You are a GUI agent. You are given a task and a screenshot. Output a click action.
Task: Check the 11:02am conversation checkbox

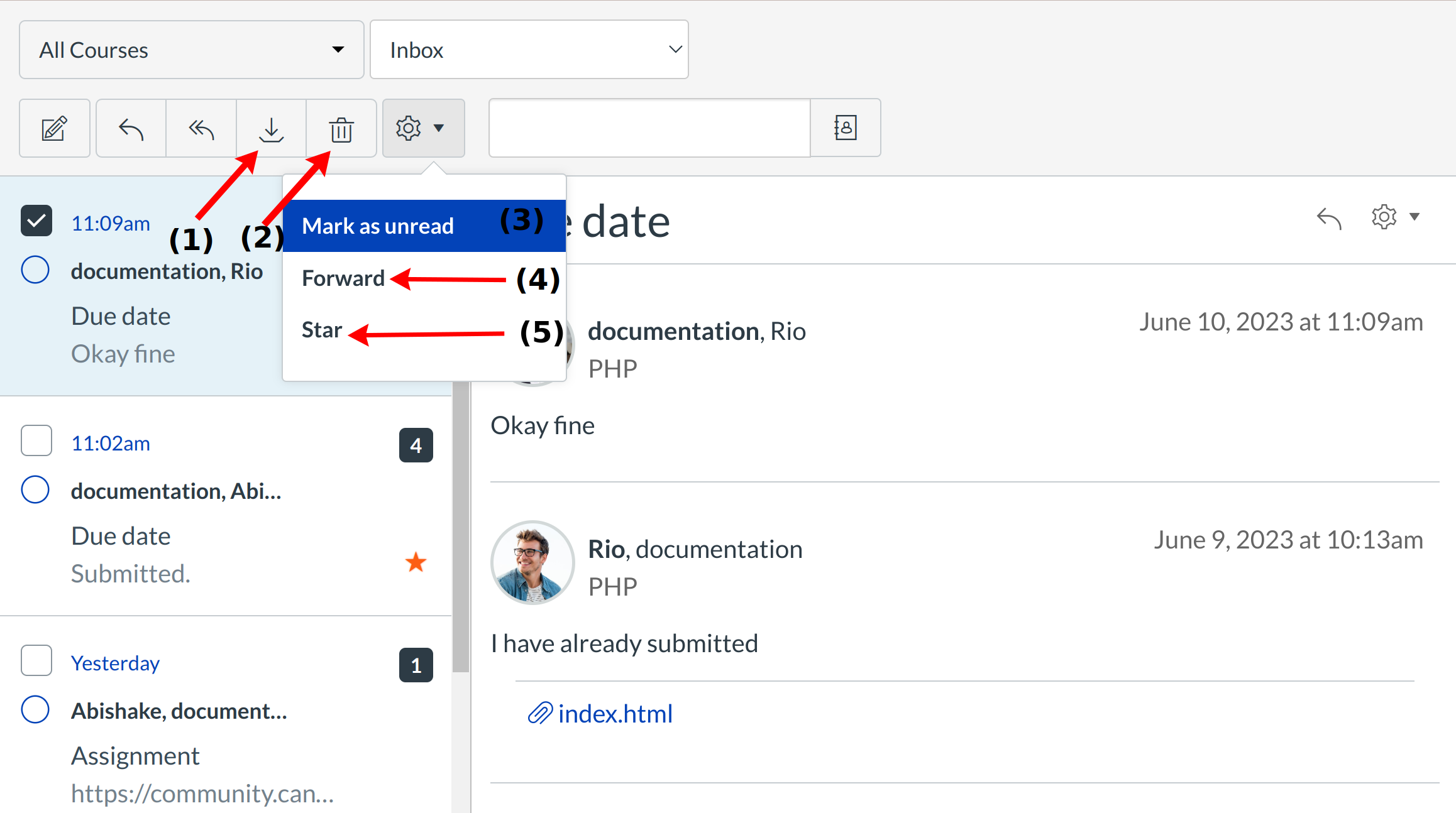click(x=36, y=440)
